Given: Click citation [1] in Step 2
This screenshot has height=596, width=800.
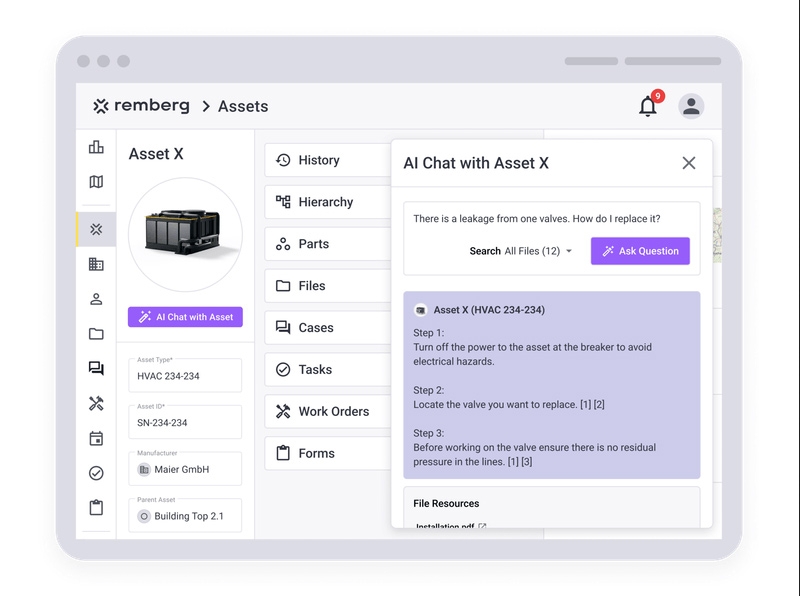Looking at the screenshot, I should click(586, 405).
